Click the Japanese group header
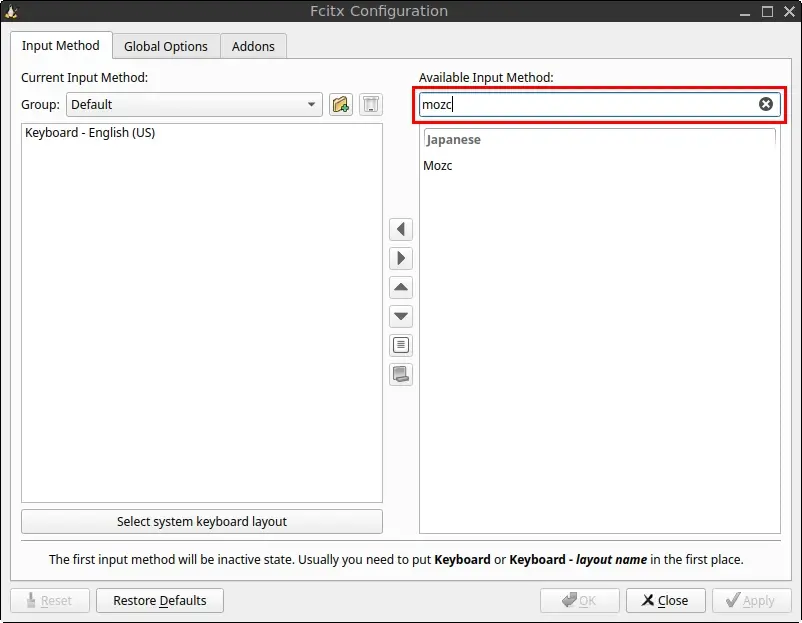 pyautogui.click(x=599, y=140)
